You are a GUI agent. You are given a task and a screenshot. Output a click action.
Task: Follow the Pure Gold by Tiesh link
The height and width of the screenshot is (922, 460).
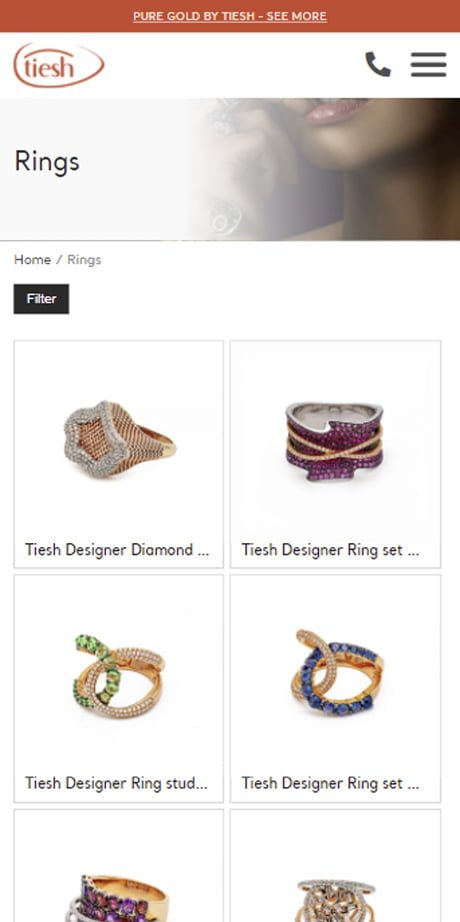(x=230, y=16)
